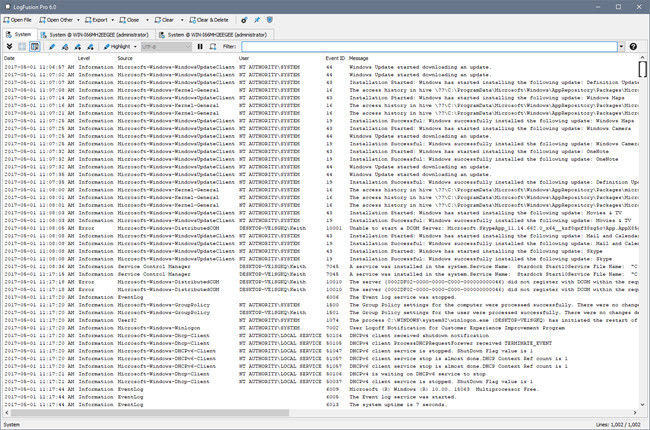Click the horizontal scrollbar right arrow

pos(635,413)
